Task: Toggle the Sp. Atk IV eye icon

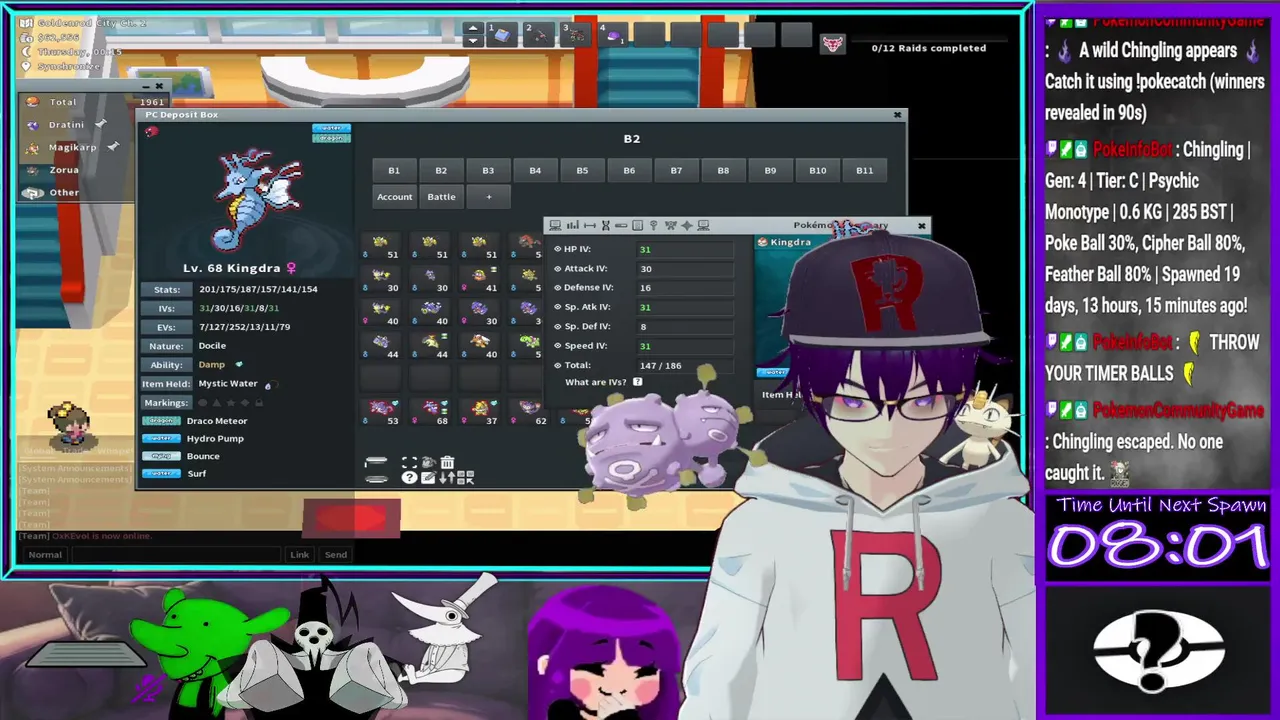Action: pos(558,307)
